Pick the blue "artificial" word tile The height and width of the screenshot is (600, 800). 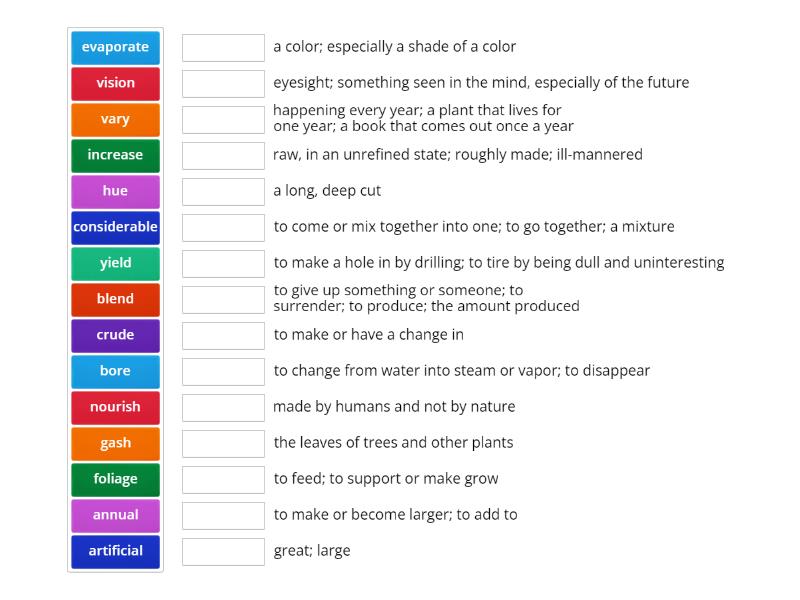[115, 551]
